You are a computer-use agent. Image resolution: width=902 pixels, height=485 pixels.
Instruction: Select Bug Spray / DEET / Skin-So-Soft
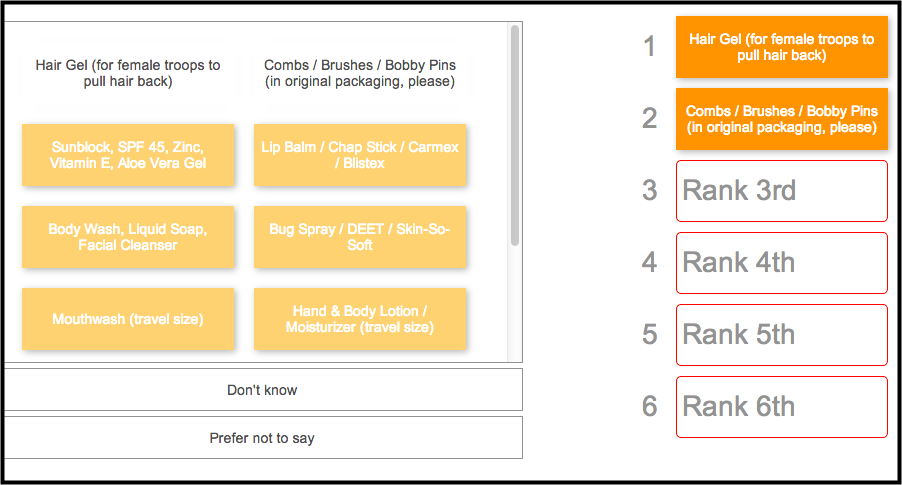pos(360,237)
